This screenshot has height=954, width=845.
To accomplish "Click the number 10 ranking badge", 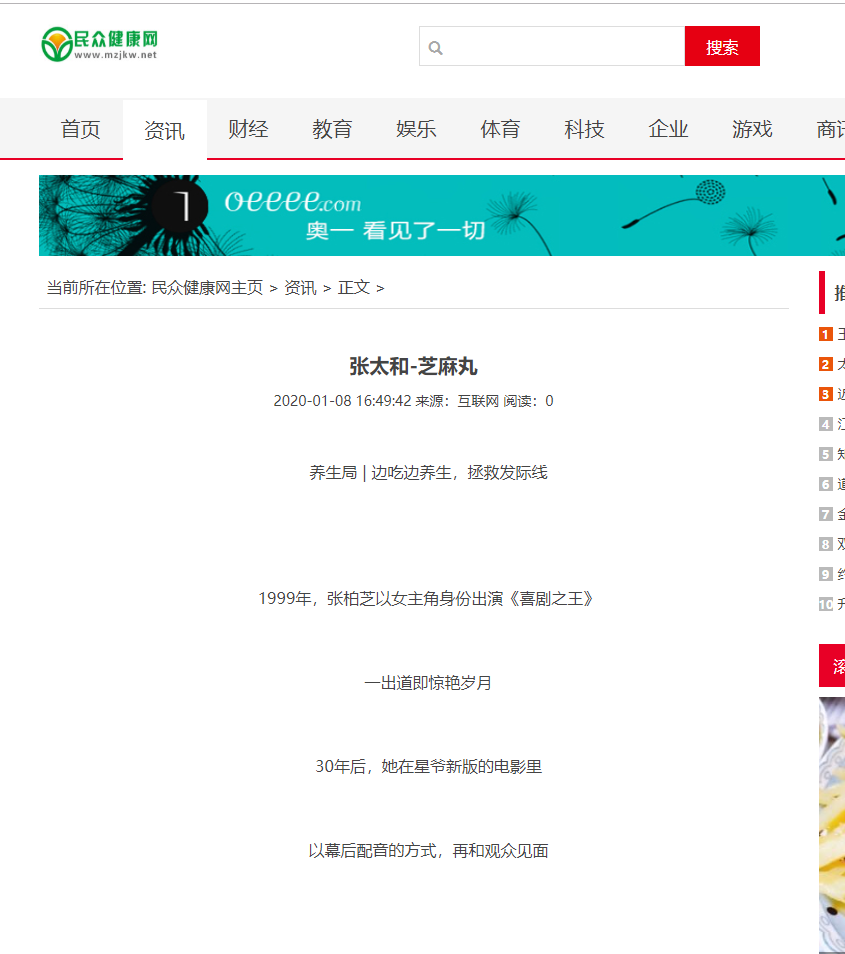I will [x=825, y=604].
